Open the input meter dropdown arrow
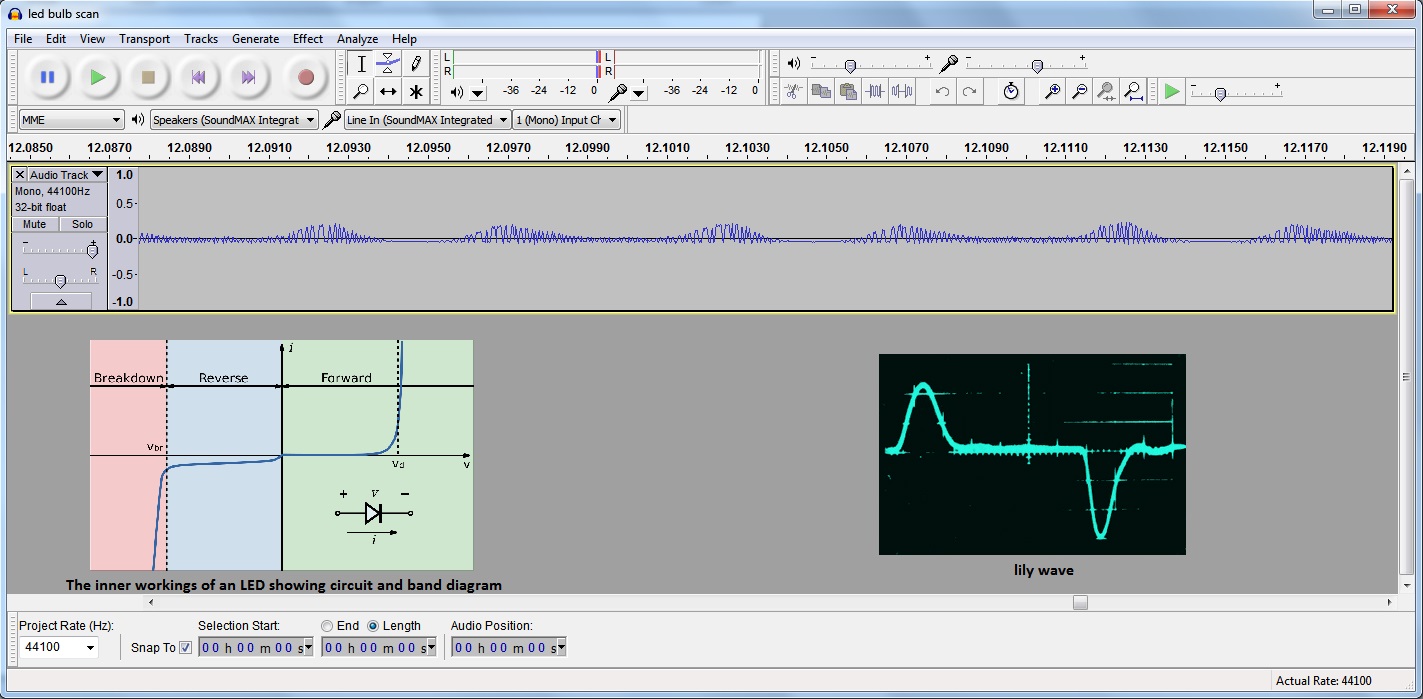Screen dimensions: 1423x699 639,92
